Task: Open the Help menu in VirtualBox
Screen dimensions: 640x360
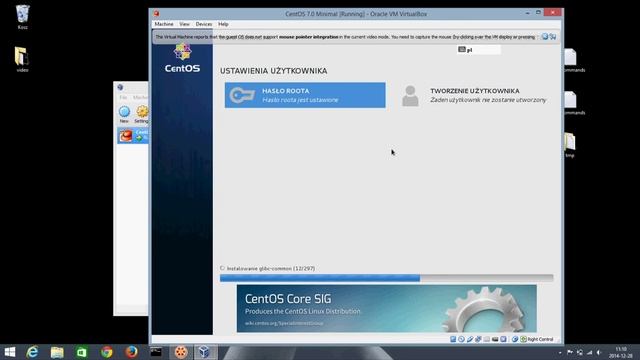Action: pyautogui.click(x=223, y=24)
